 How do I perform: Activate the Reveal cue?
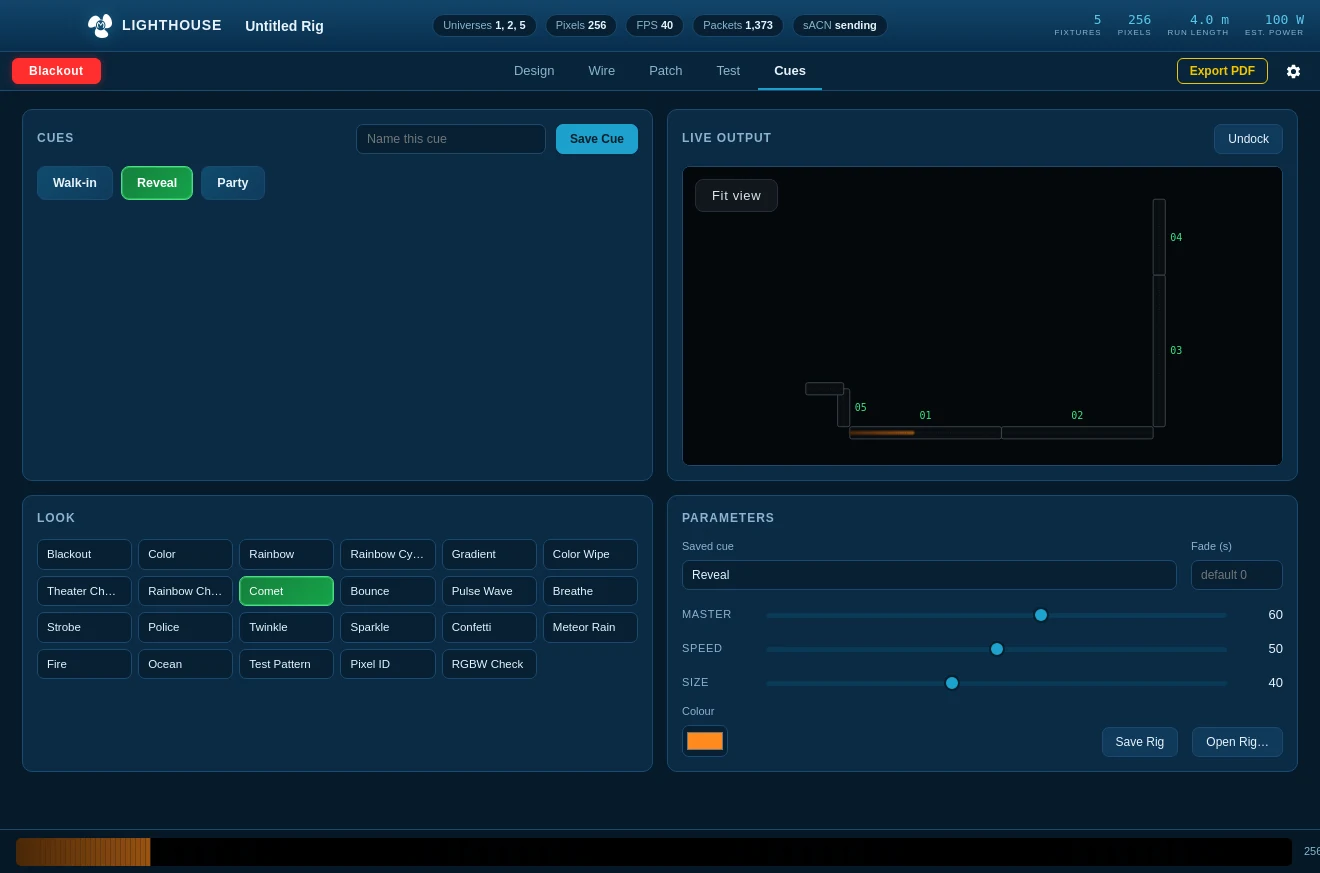[x=157, y=183]
